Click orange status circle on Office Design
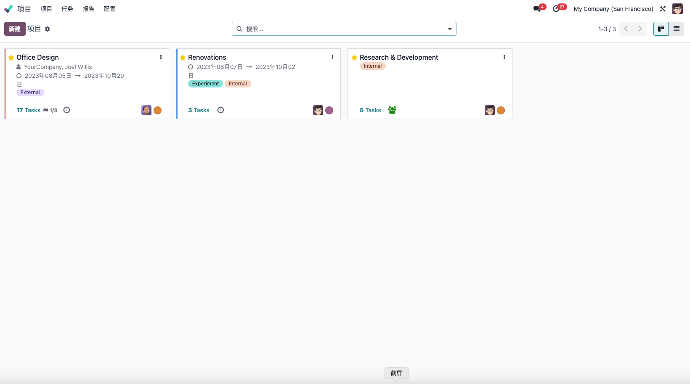The image size is (690, 384). 158,110
